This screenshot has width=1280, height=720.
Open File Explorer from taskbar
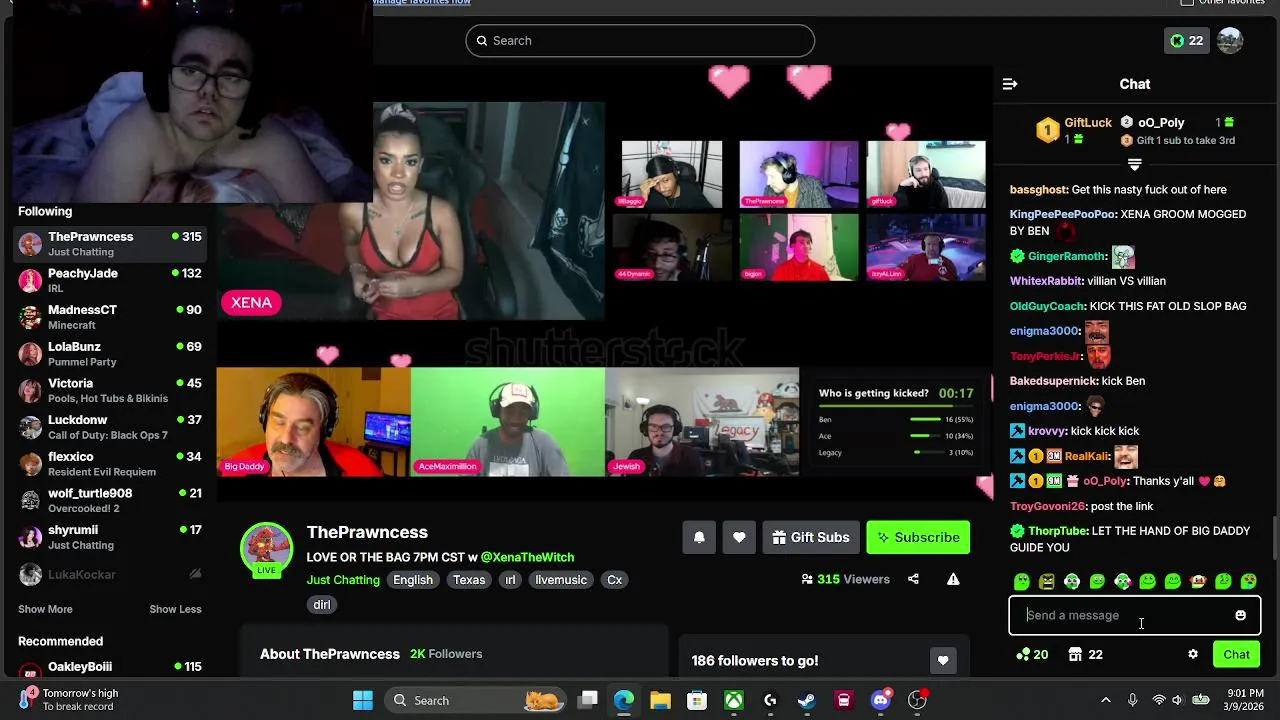[x=660, y=700]
